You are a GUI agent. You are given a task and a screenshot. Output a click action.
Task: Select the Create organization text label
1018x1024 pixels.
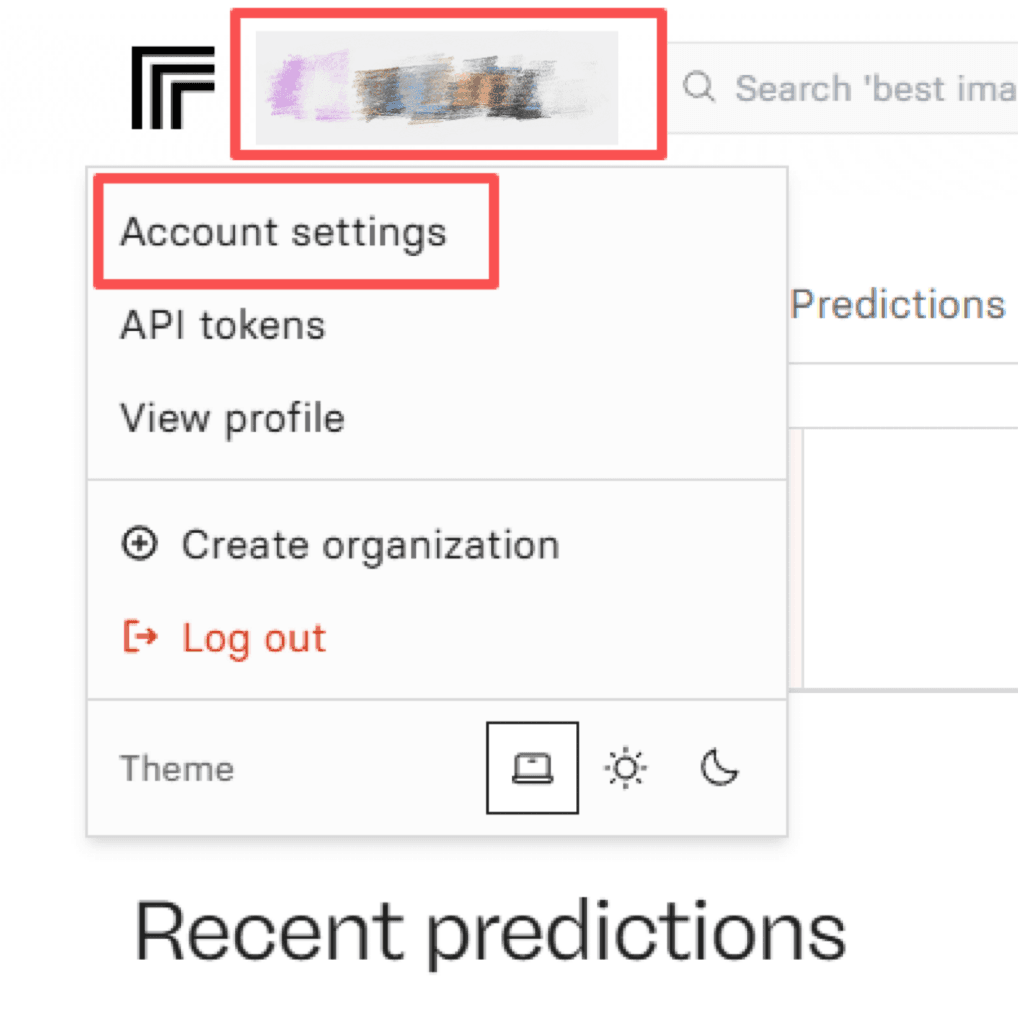(370, 545)
